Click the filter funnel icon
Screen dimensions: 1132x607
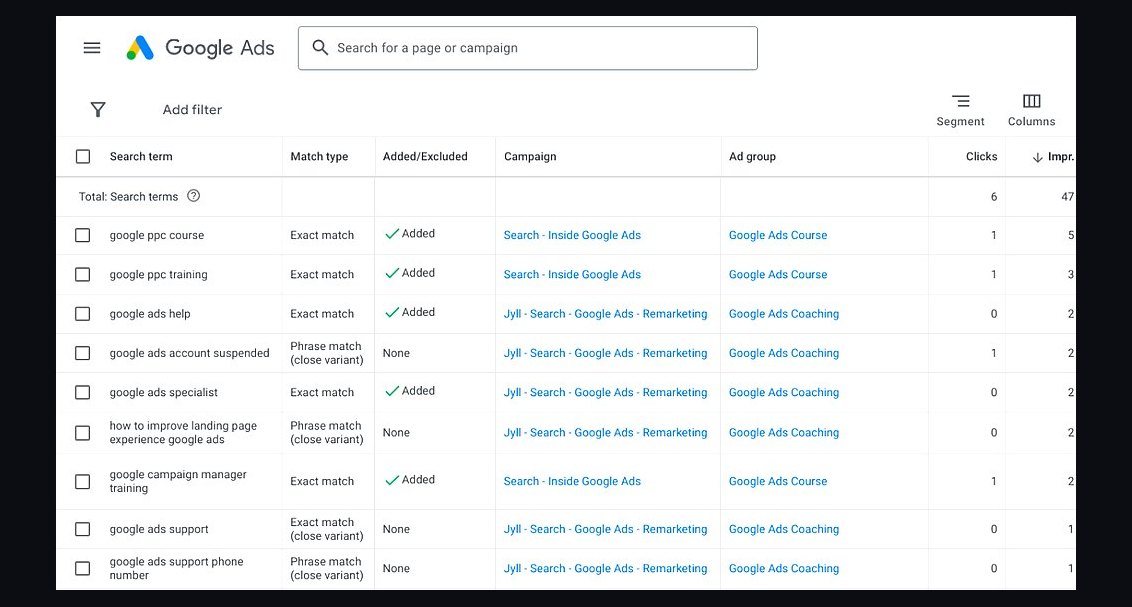click(98, 110)
